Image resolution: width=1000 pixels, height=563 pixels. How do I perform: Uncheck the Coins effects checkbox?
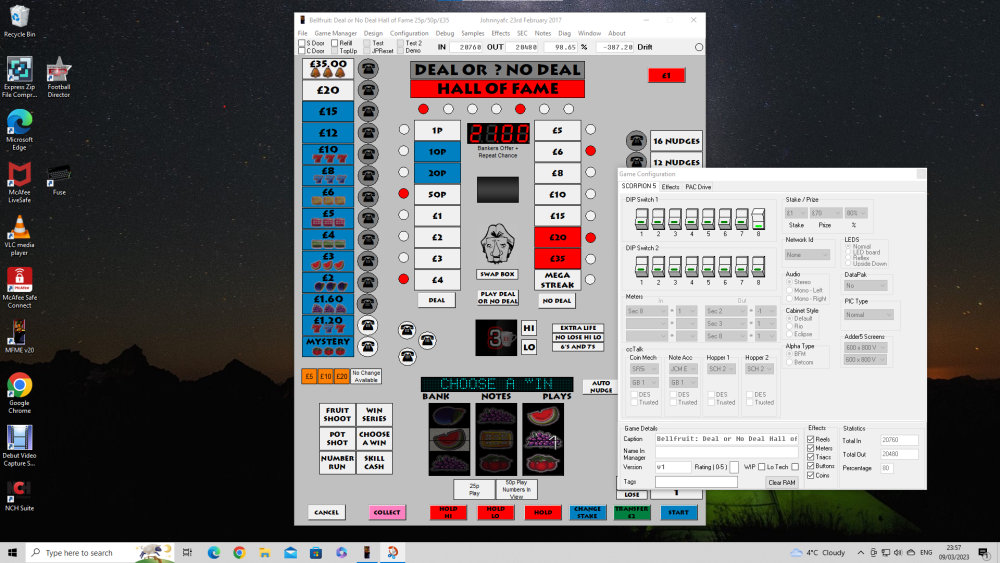point(811,475)
